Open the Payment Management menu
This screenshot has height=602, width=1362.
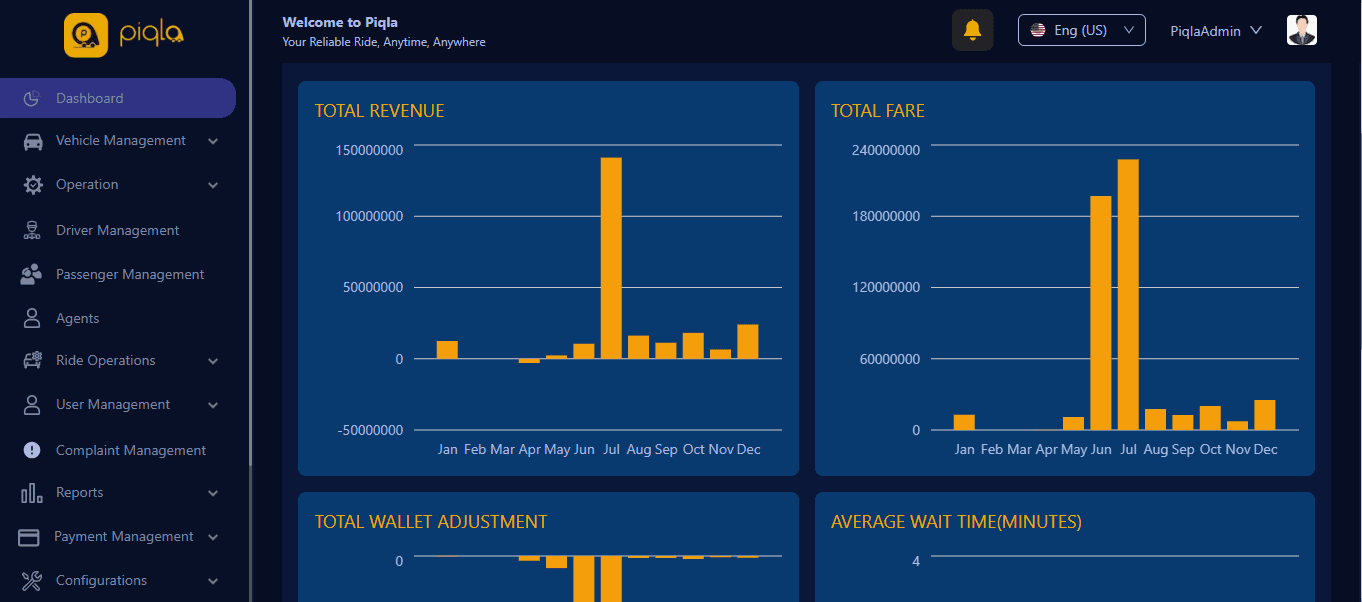(118, 536)
